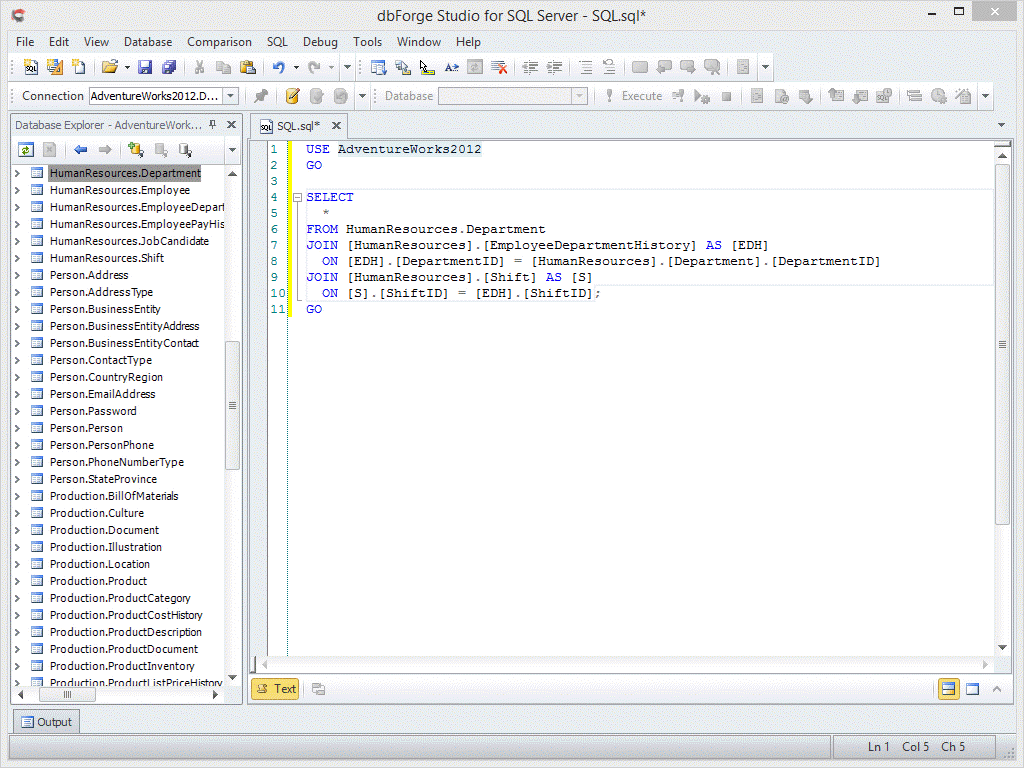Click the Output button at the bottom

pyautogui.click(x=45, y=722)
